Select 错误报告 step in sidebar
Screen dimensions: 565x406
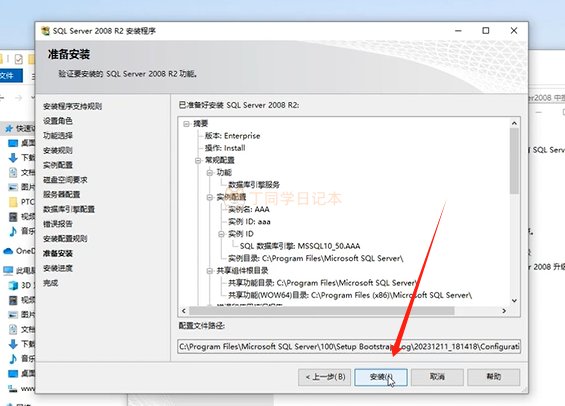(58, 224)
